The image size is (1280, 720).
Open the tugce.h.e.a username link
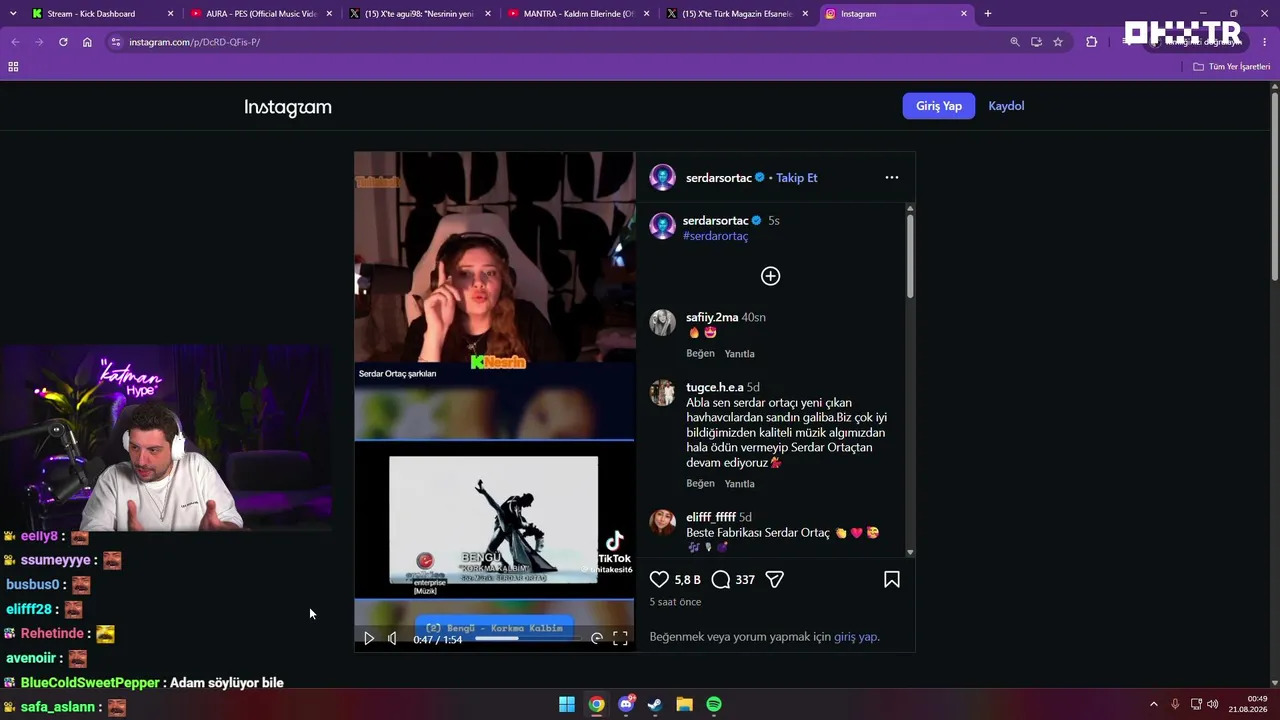tap(715, 387)
